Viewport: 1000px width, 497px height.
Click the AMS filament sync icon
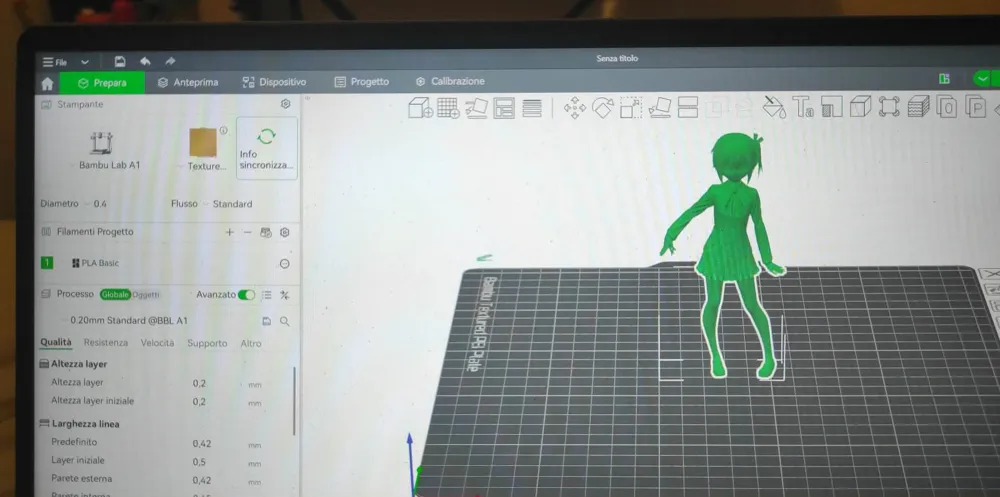266,232
